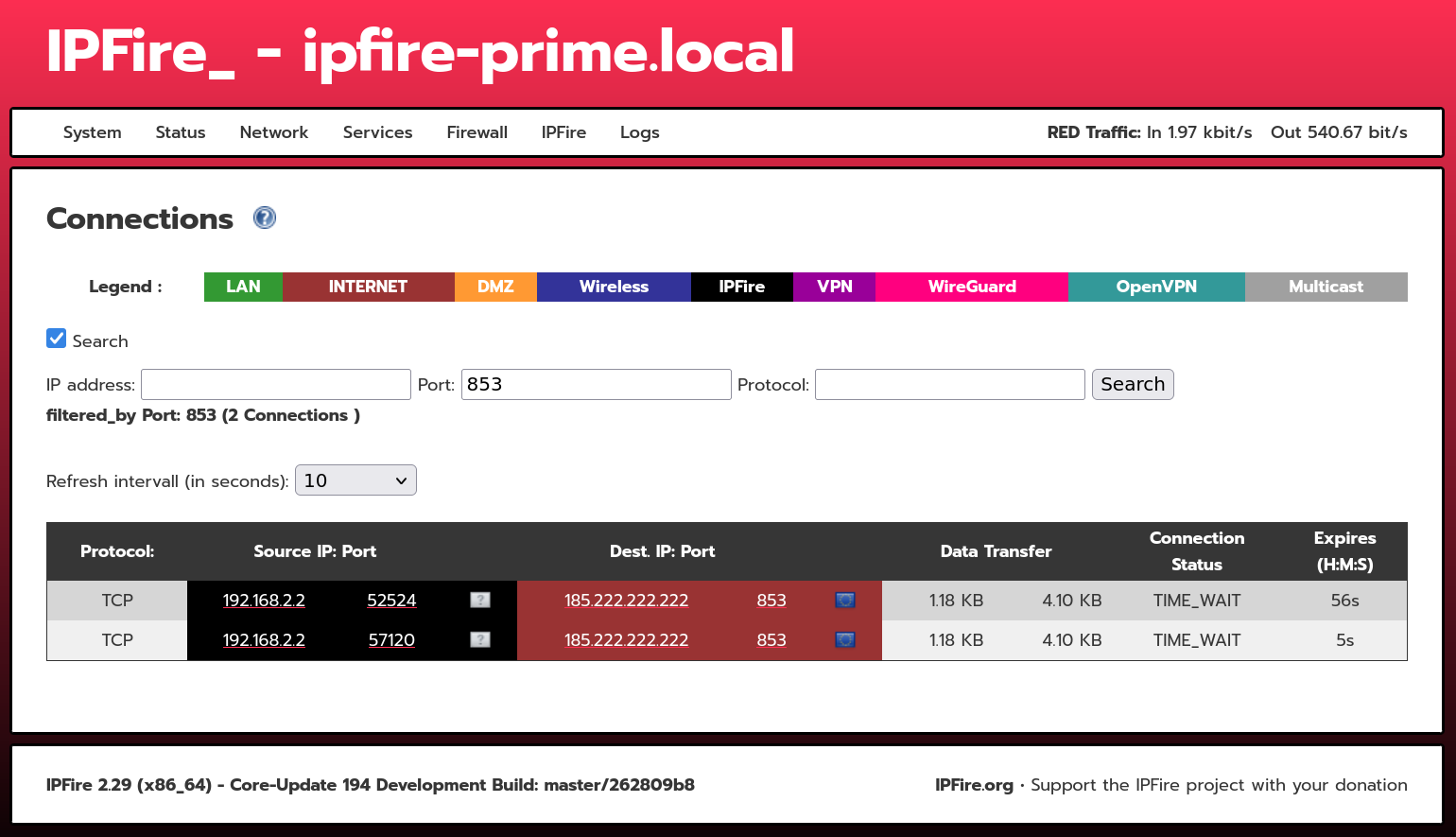Click EU flag icon in 57120 connection row

click(x=845, y=639)
